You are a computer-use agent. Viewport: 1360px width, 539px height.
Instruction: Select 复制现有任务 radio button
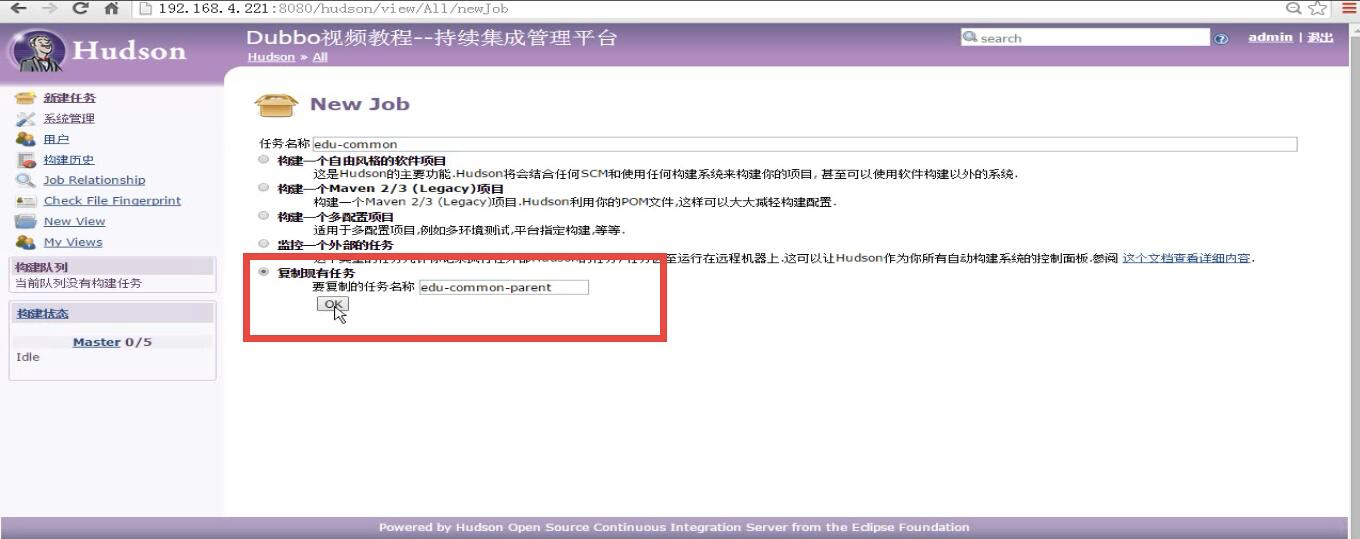click(264, 271)
